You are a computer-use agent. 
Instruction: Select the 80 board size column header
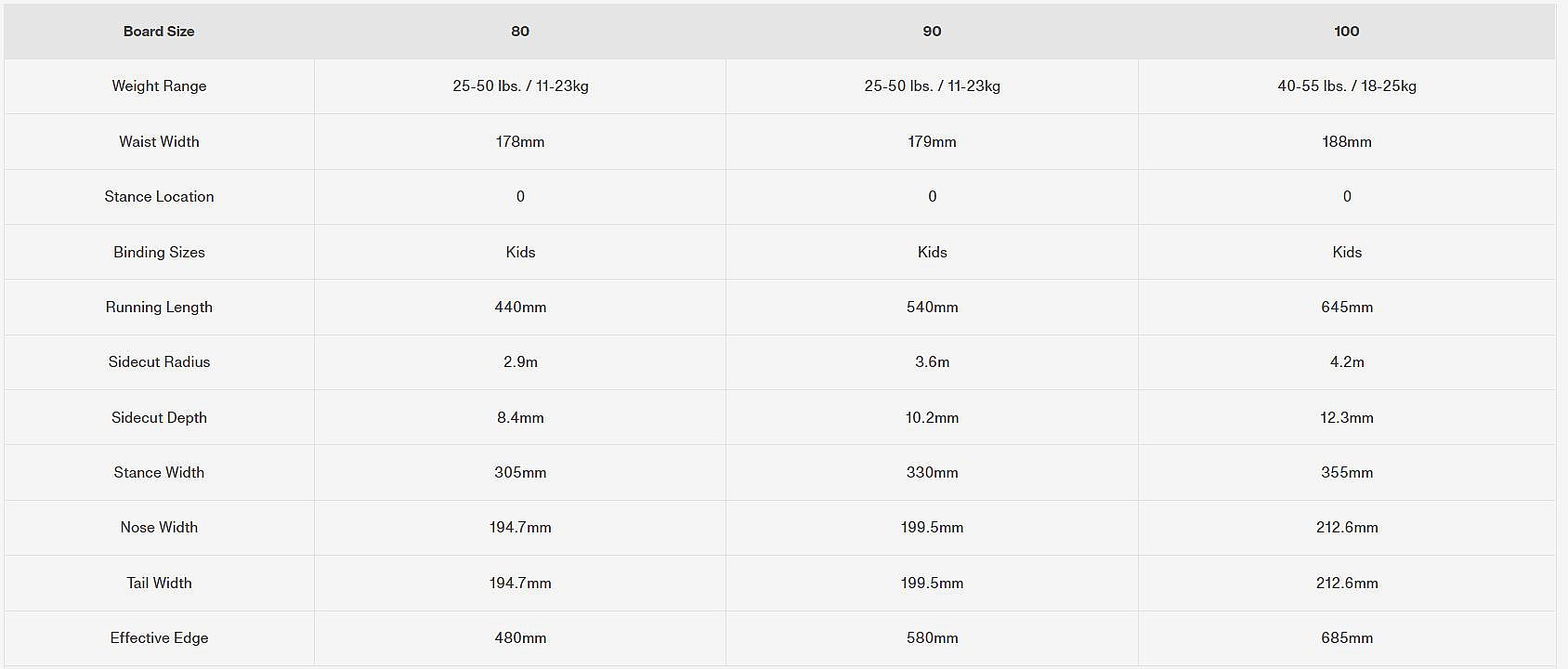520,32
